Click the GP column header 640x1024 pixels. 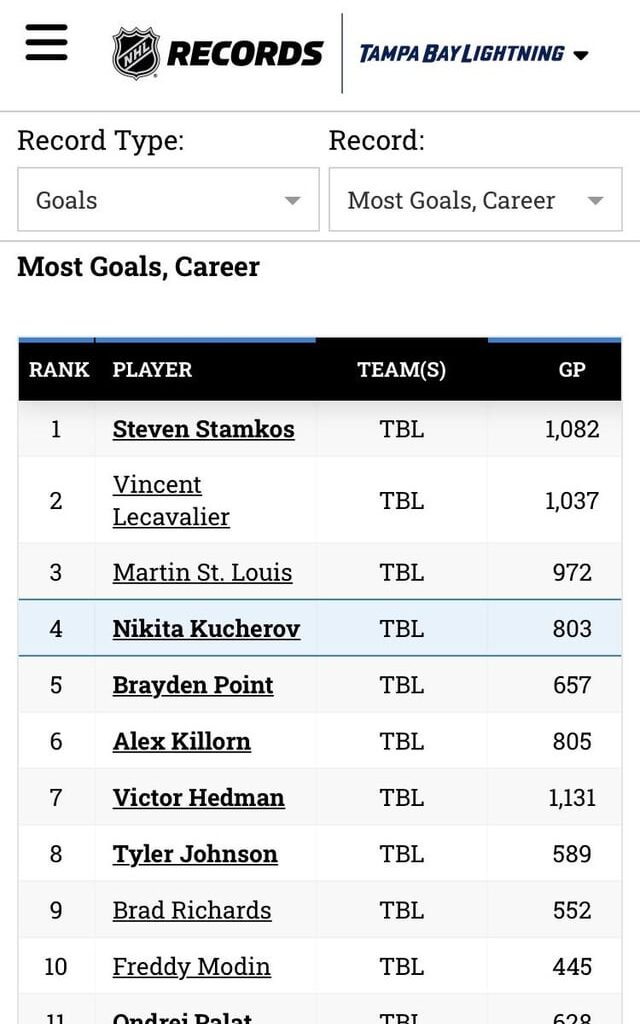click(572, 370)
